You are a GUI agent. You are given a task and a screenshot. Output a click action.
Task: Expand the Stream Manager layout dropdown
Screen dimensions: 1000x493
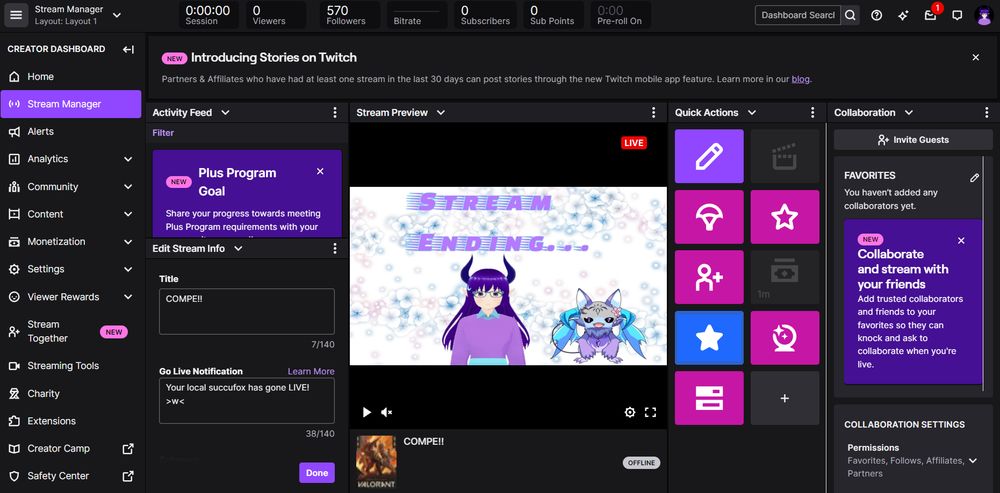click(117, 15)
